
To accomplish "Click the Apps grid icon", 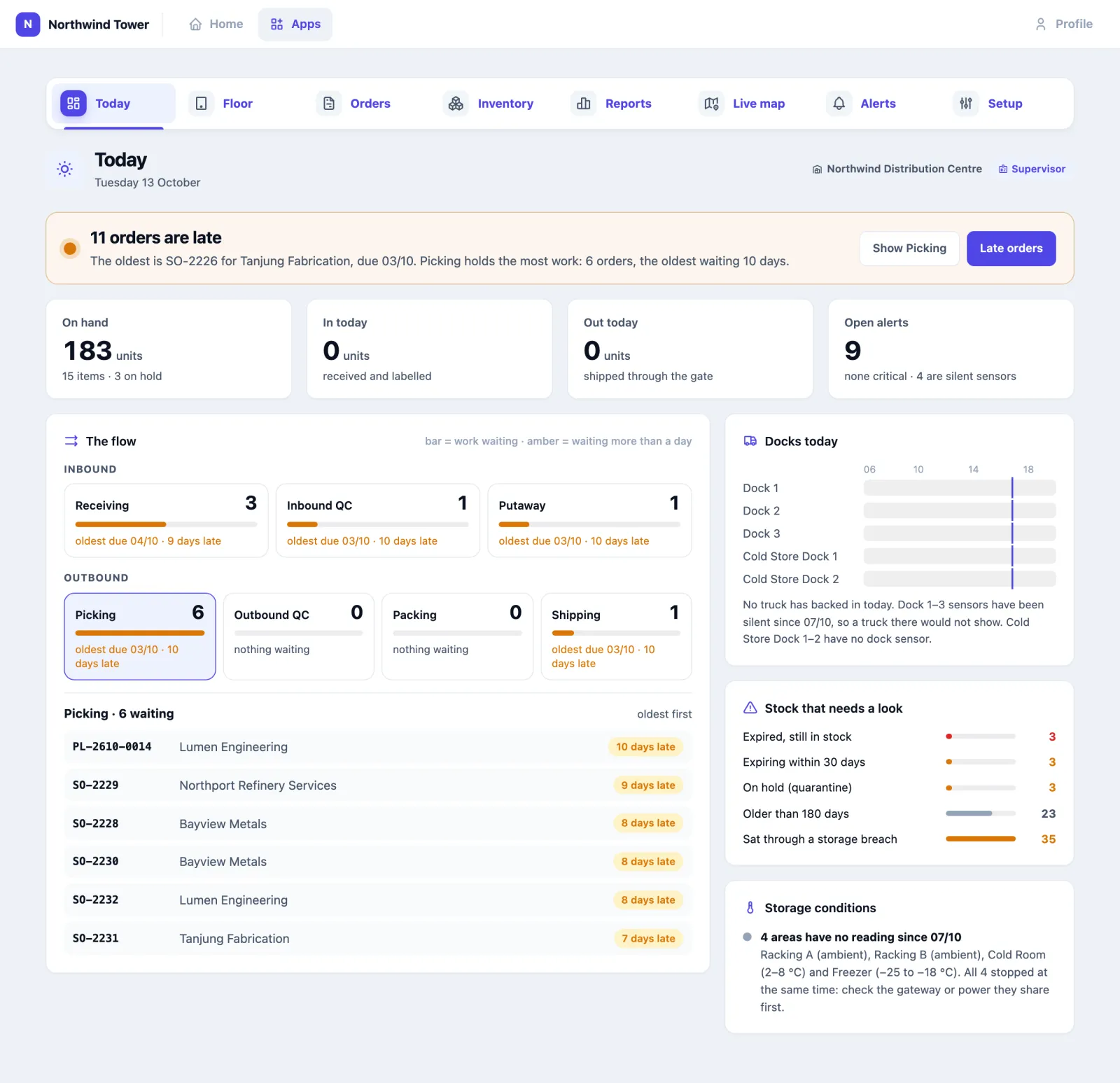I will pyautogui.click(x=277, y=24).
